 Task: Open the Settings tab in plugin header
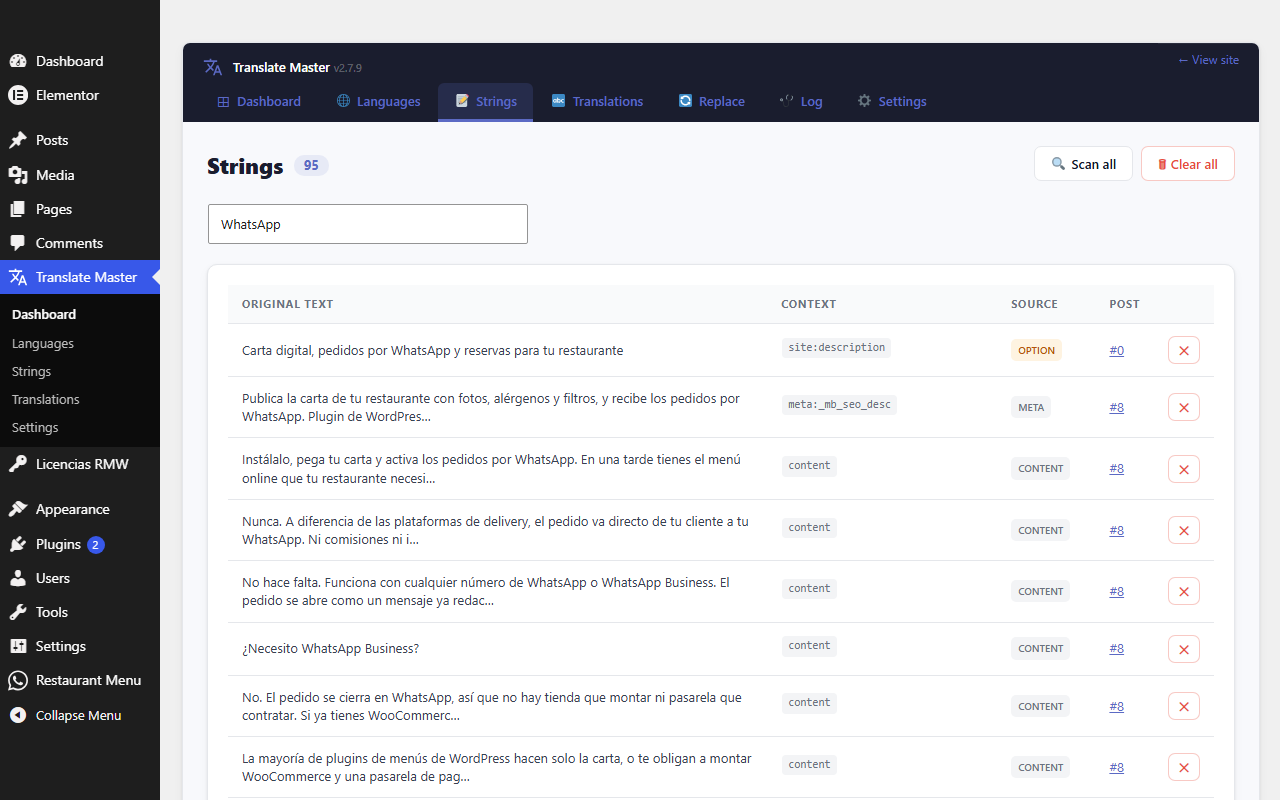892,101
